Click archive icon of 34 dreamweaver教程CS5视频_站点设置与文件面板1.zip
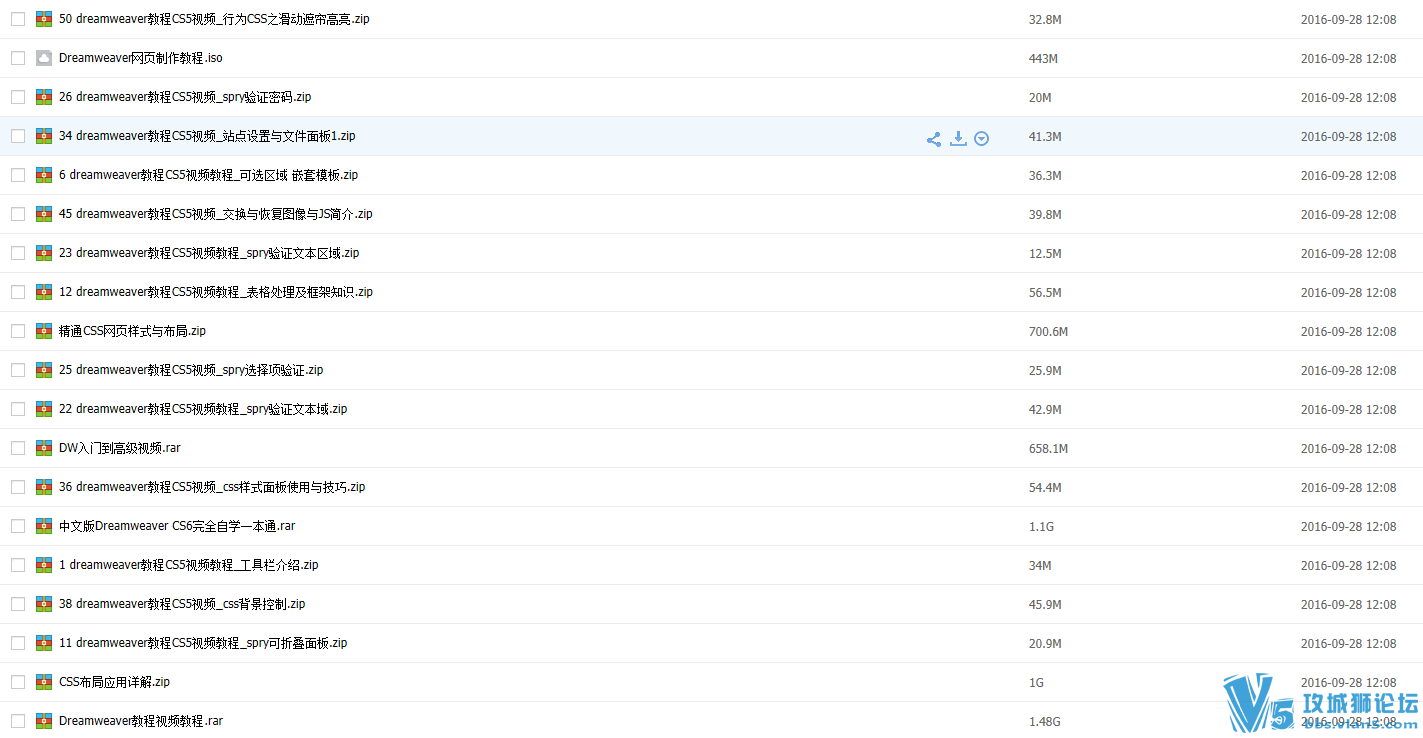The height and width of the screenshot is (738, 1423). point(44,136)
